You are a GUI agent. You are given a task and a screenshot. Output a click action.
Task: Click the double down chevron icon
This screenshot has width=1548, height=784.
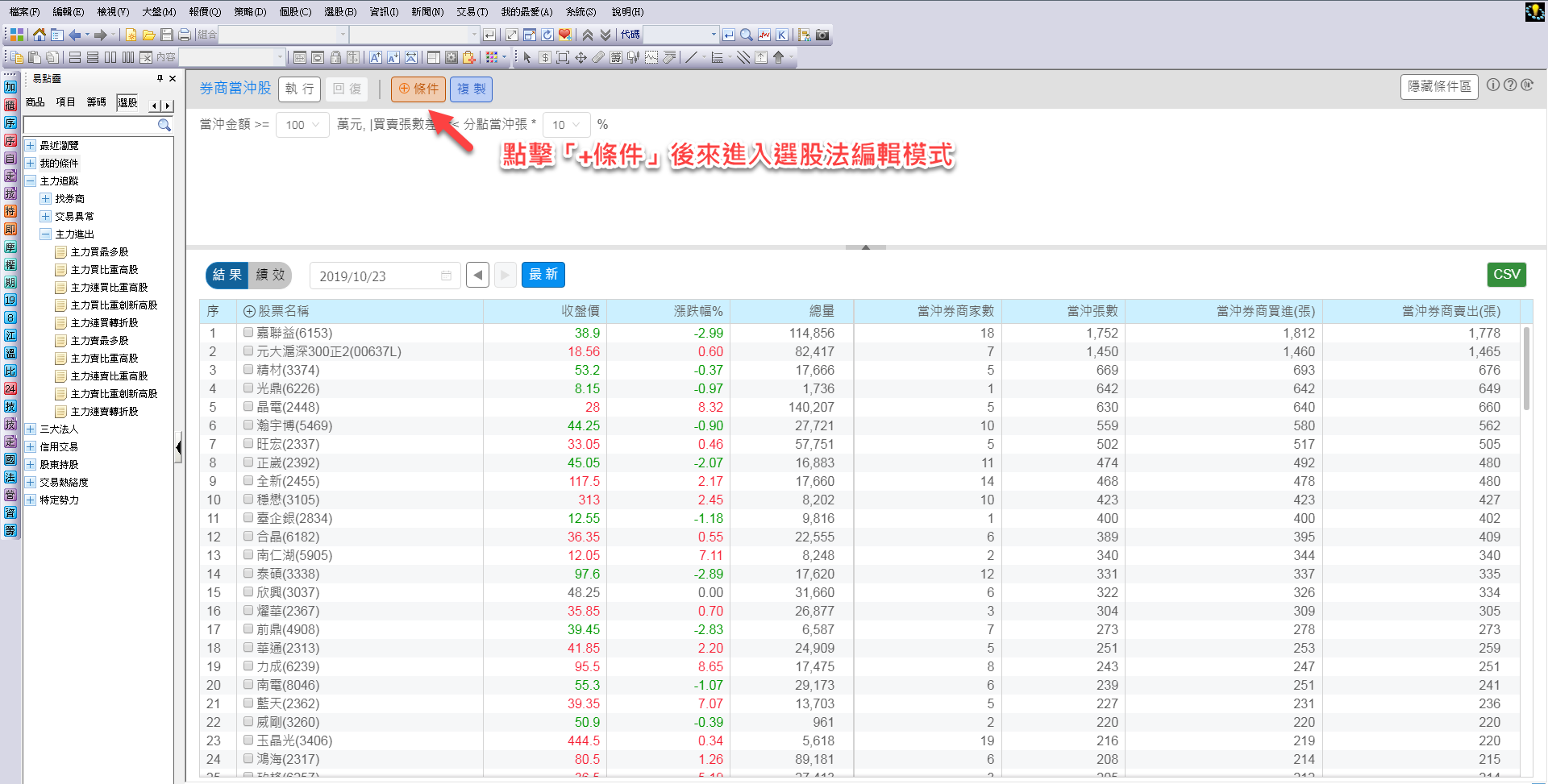(605, 35)
